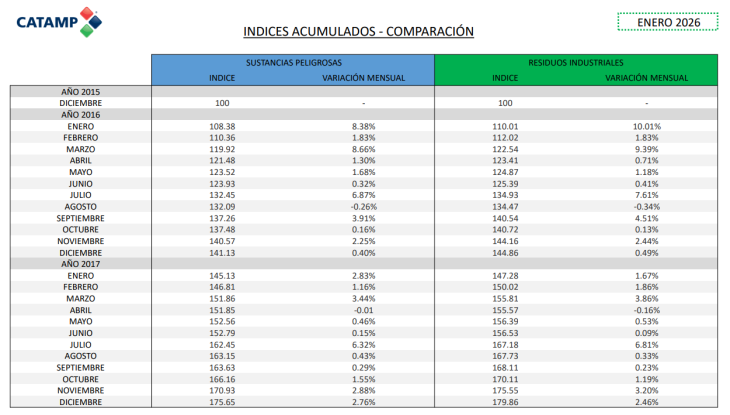This screenshot has height=415, width=730.
Task: Select INDICE column header under SUSTANCIAS PELIGROSAS
Action: (222, 78)
